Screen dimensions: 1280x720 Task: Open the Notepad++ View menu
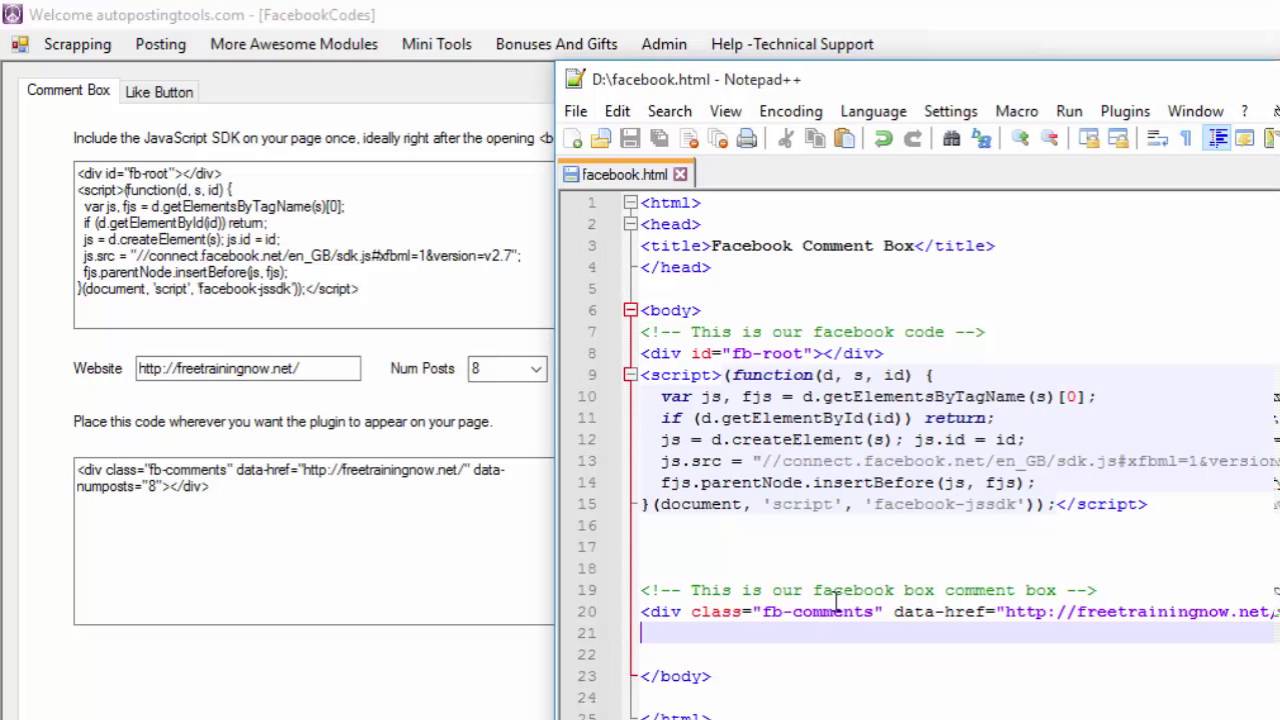pyautogui.click(x=726, y=111)
